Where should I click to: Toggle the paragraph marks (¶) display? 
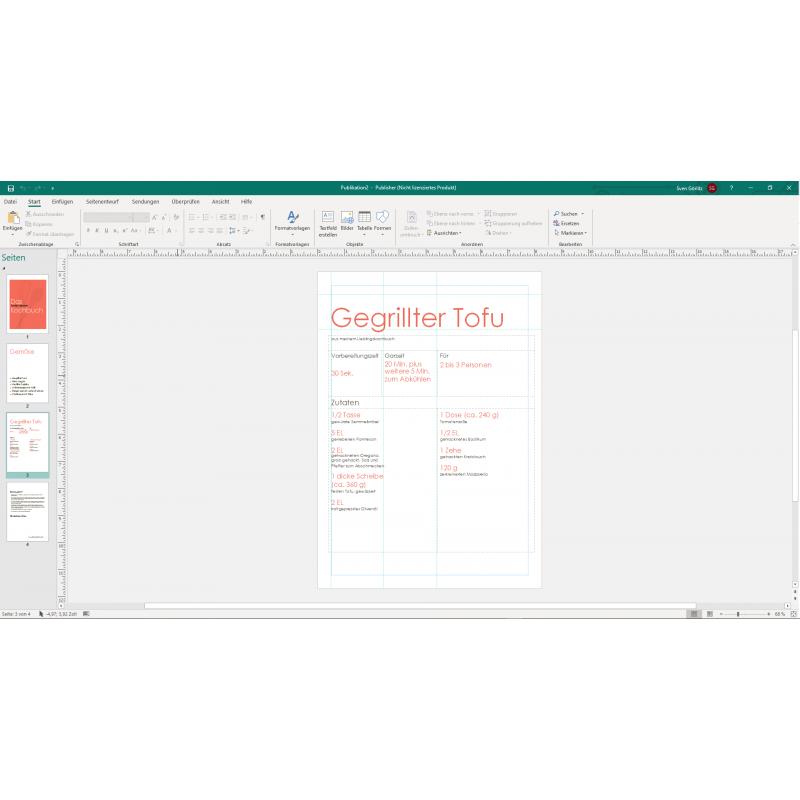(x=263, y=216)
